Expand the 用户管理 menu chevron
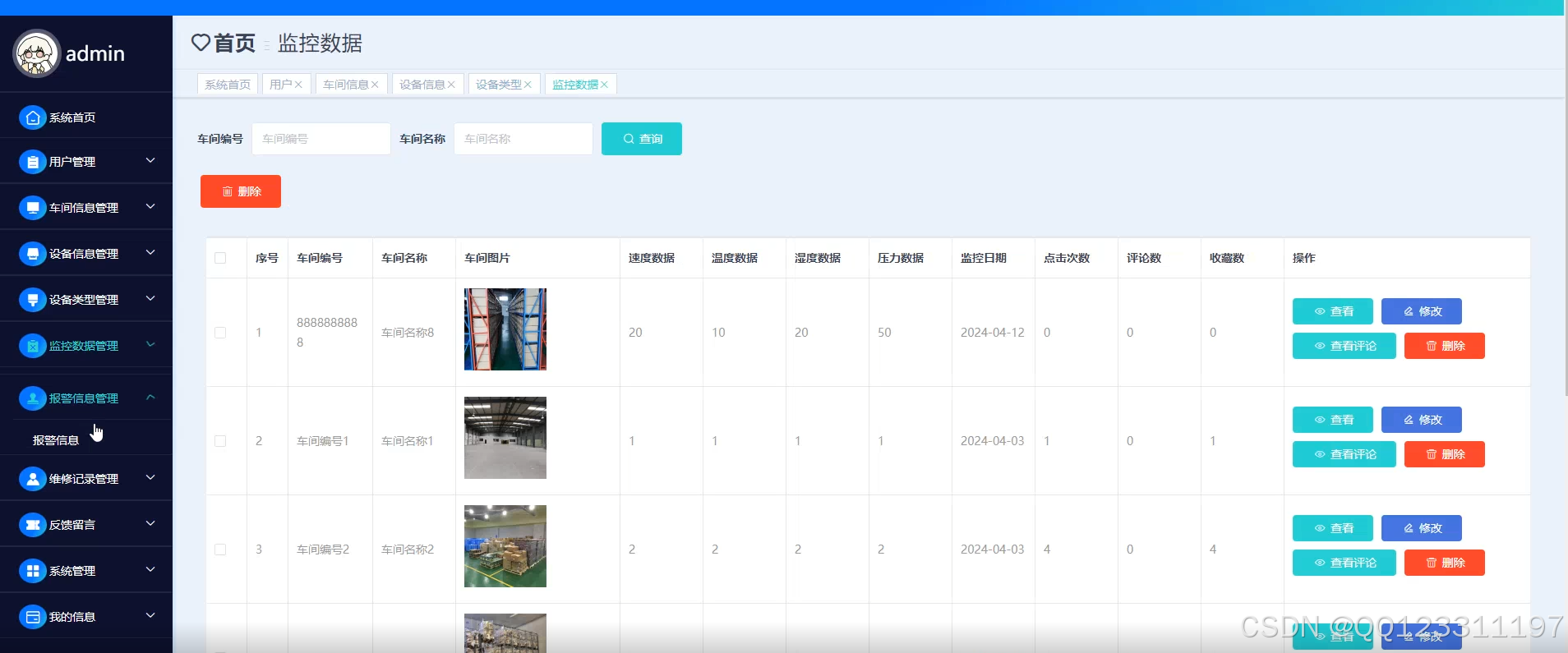 click(x=150, y=161)
